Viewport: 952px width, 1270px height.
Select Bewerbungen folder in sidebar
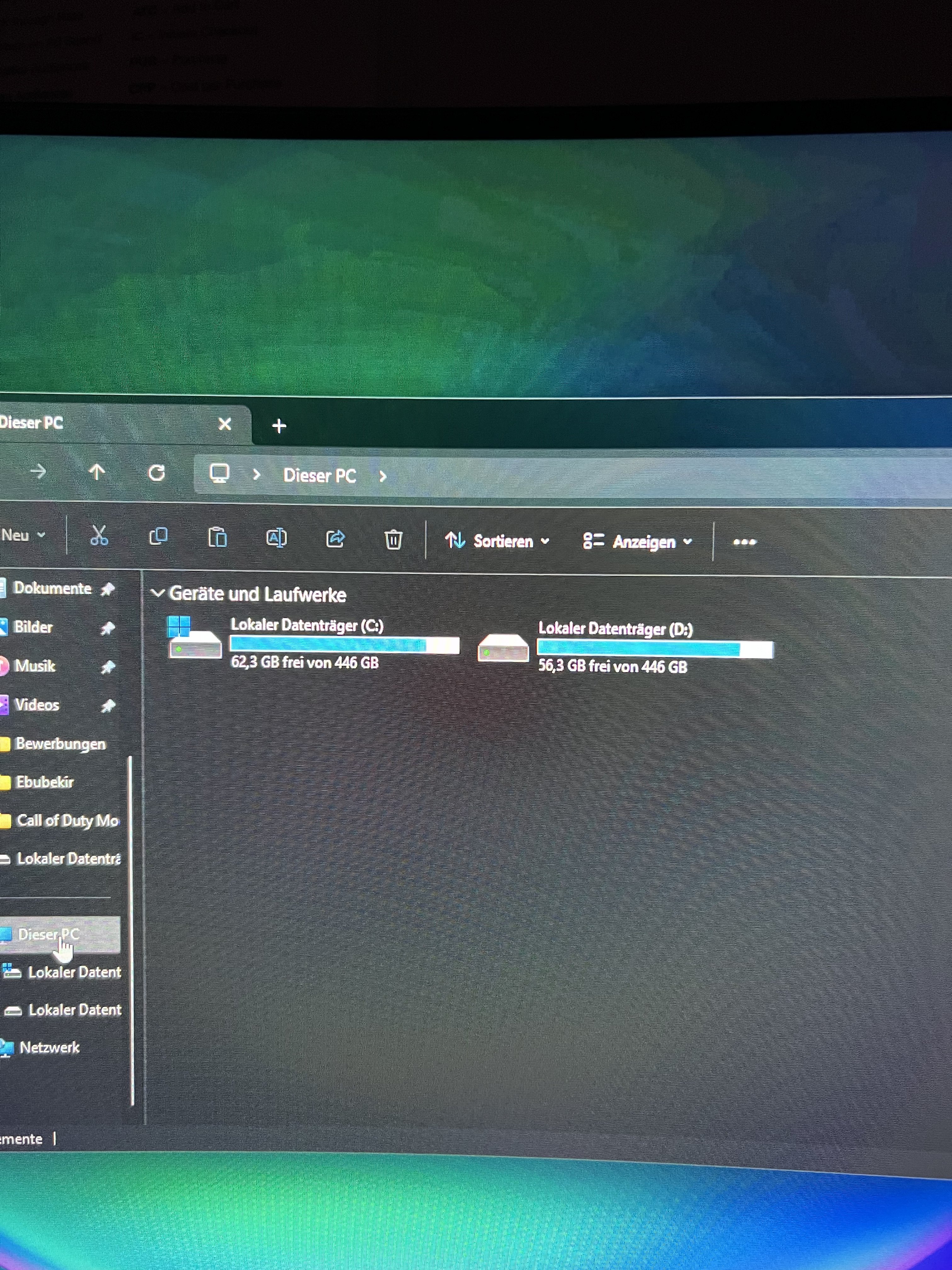click(x=60, y=744)
